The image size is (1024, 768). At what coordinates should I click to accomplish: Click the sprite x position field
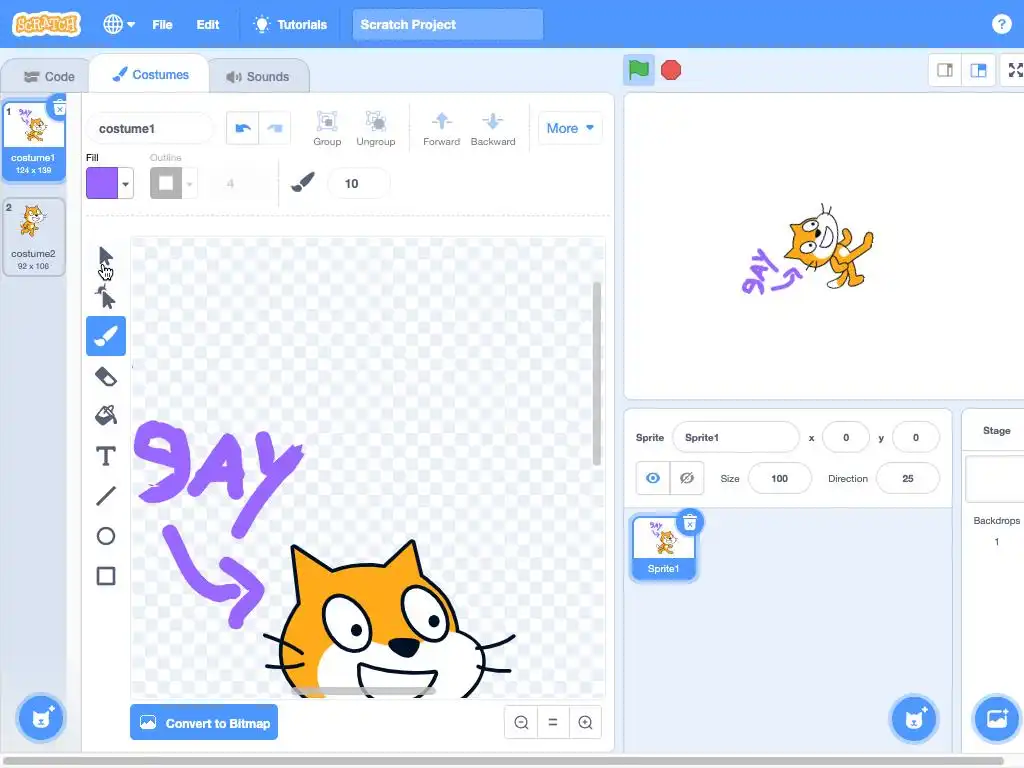tap(846, 438)
